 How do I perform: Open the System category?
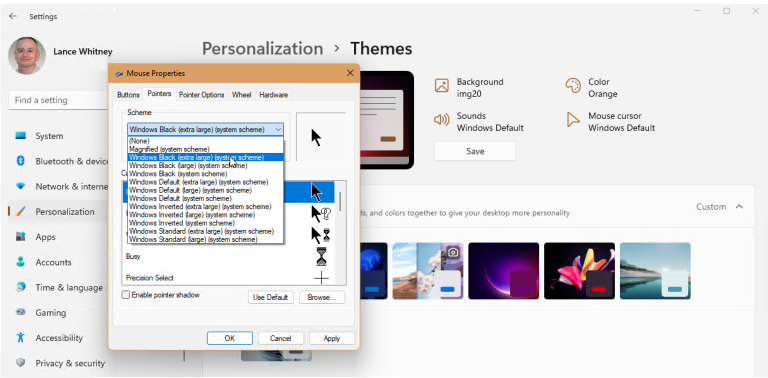[49, 136]
